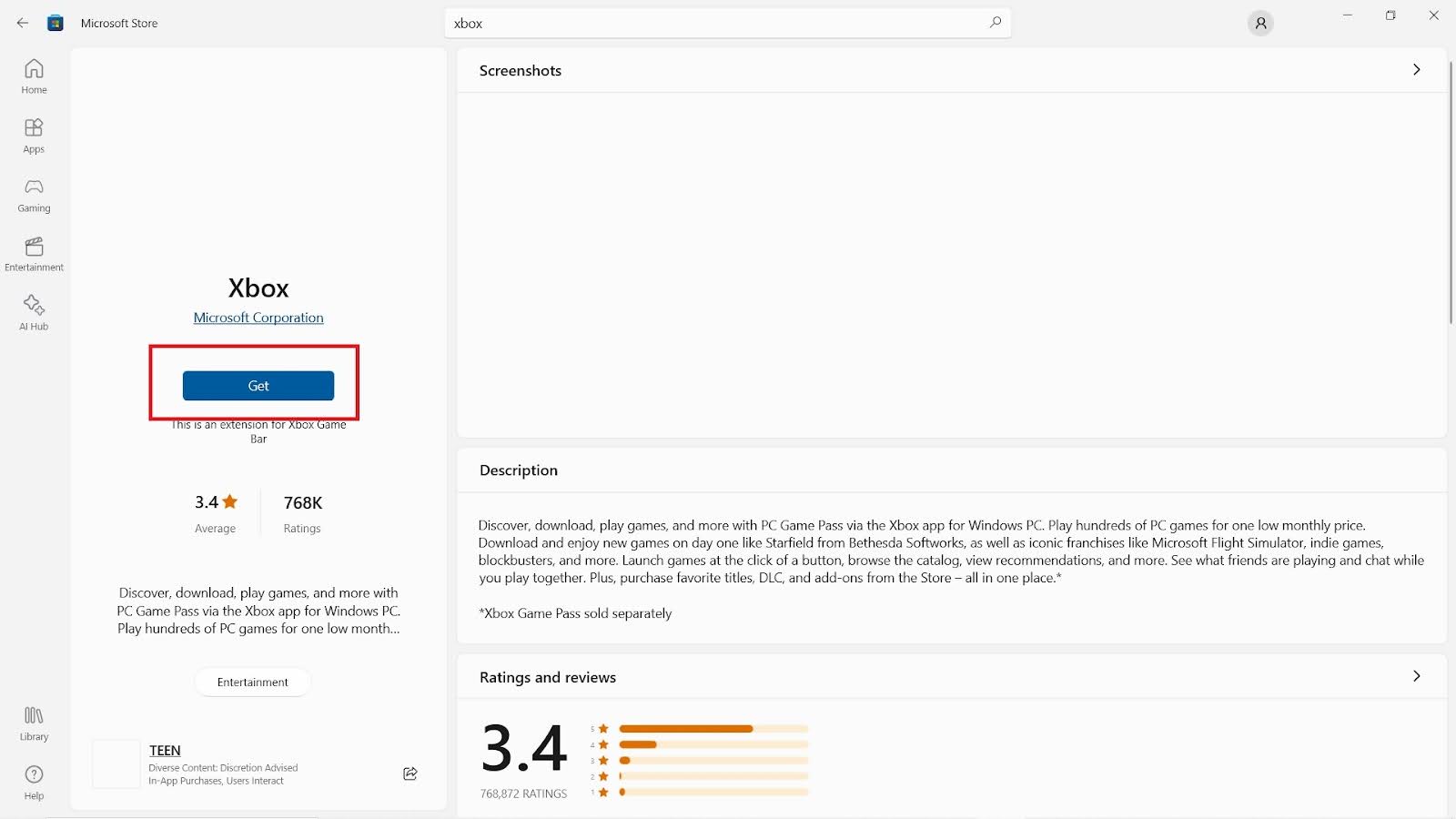Restore down the Microsoft Store window
Image resolution: width=1456 pixels, height=819 pixels.
point(1390,15)
